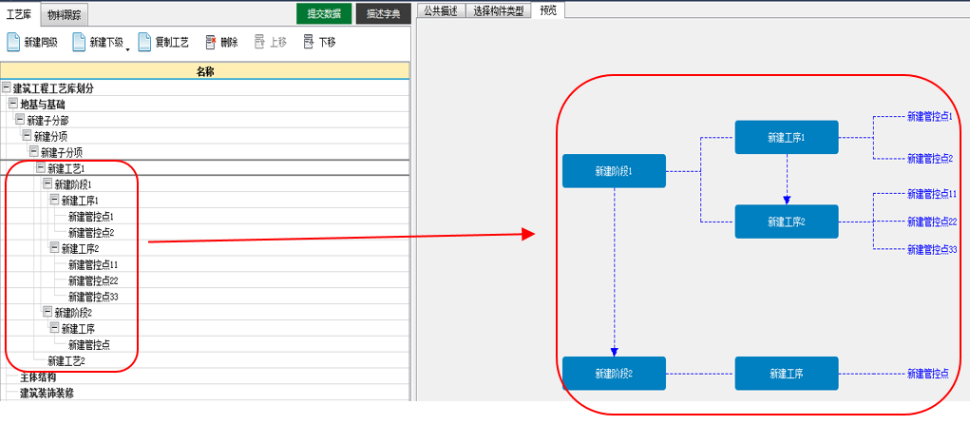The height and width of the screenshot is (423, 973).
Task: Collapse the 新建阶段2 tree node
Action: 47,311
